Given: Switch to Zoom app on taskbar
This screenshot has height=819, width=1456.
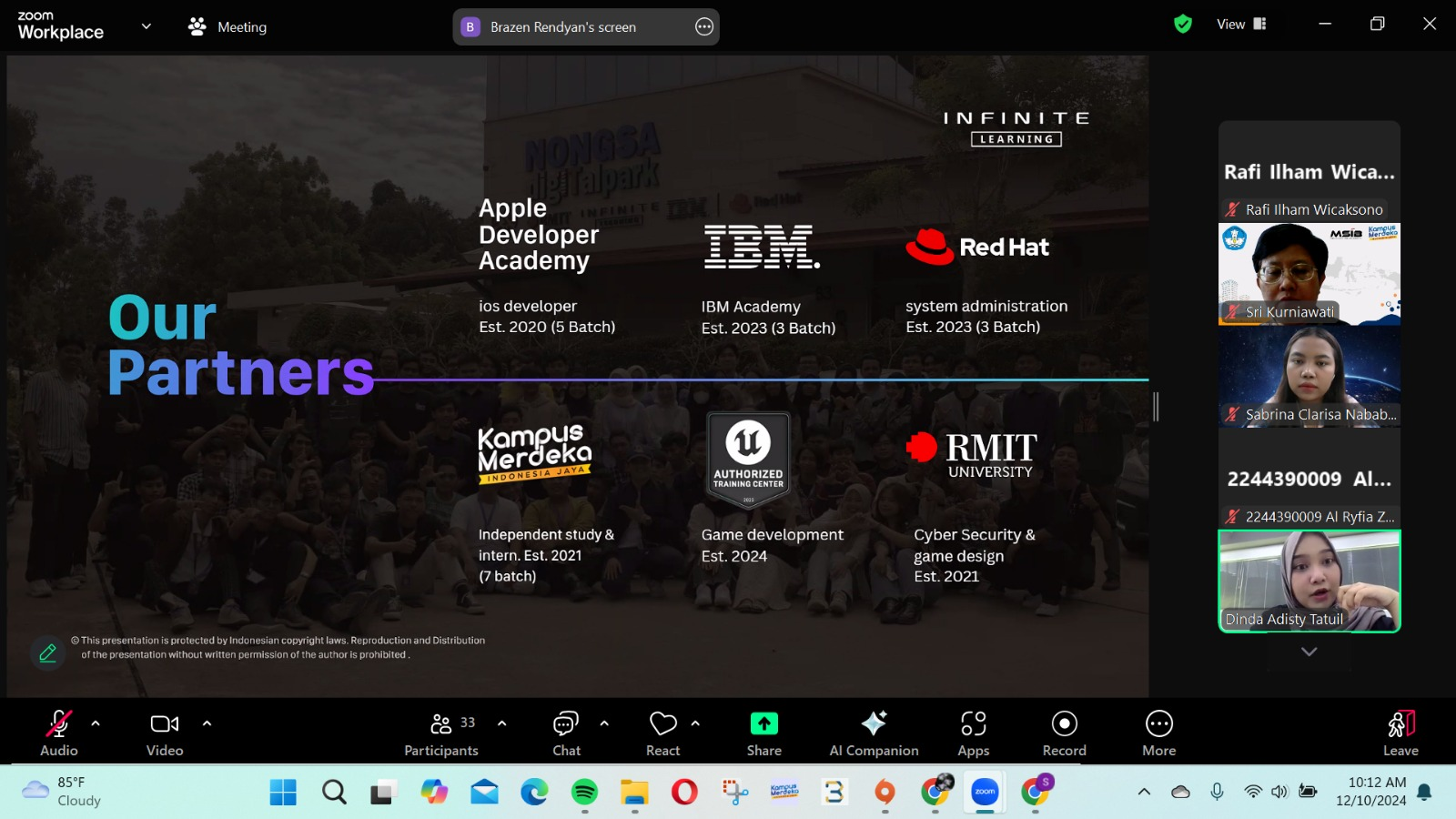Looking at the screenshot, I should click(x=985, y=793).
